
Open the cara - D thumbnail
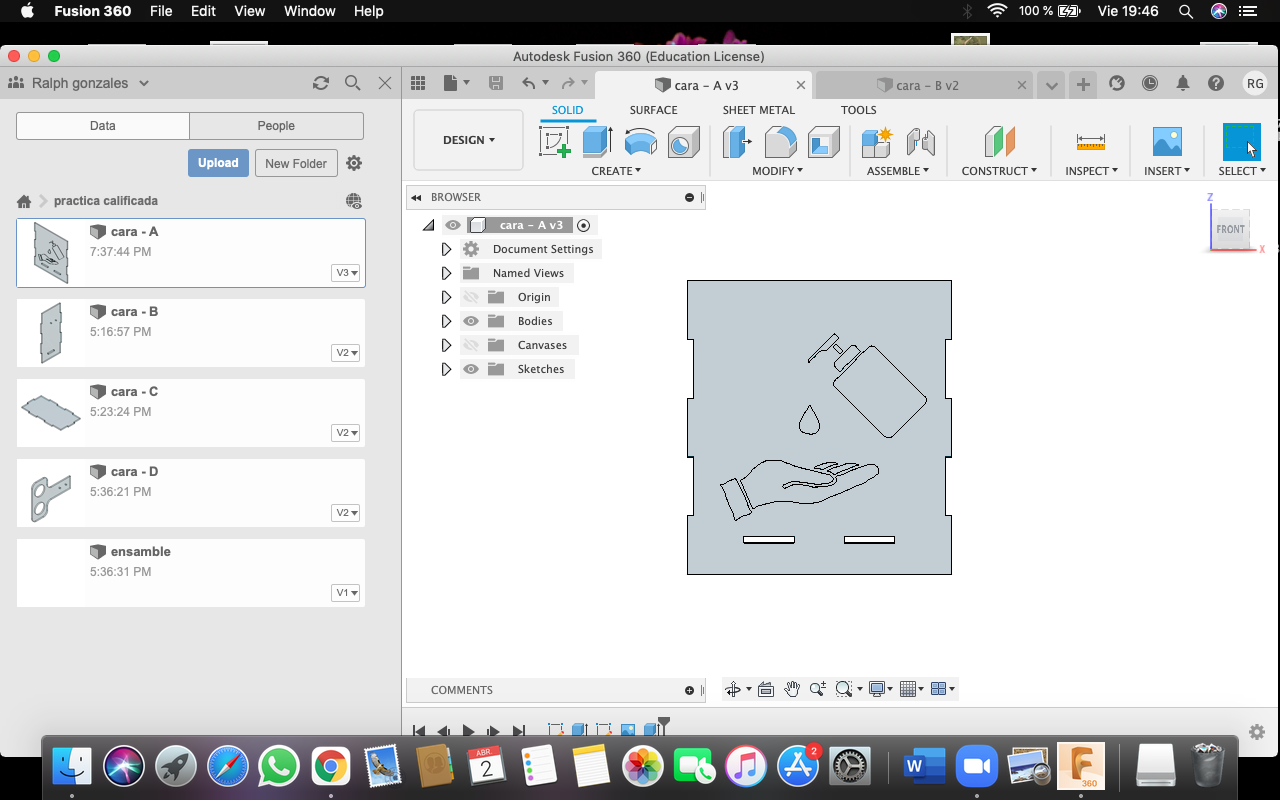pyautogui.click(x=50, y=494)
